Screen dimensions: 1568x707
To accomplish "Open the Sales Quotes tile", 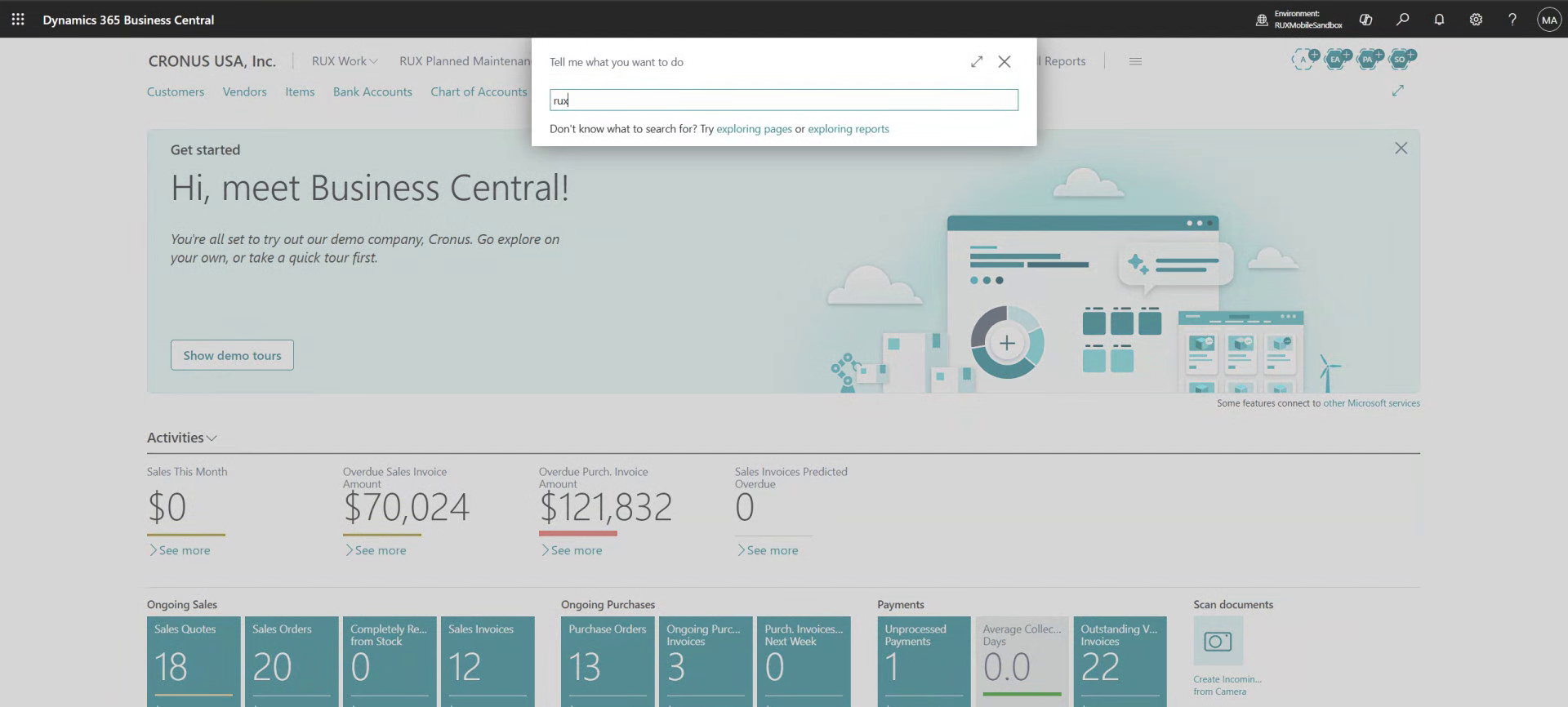I will pyautogui.click(x=194, y=661).
